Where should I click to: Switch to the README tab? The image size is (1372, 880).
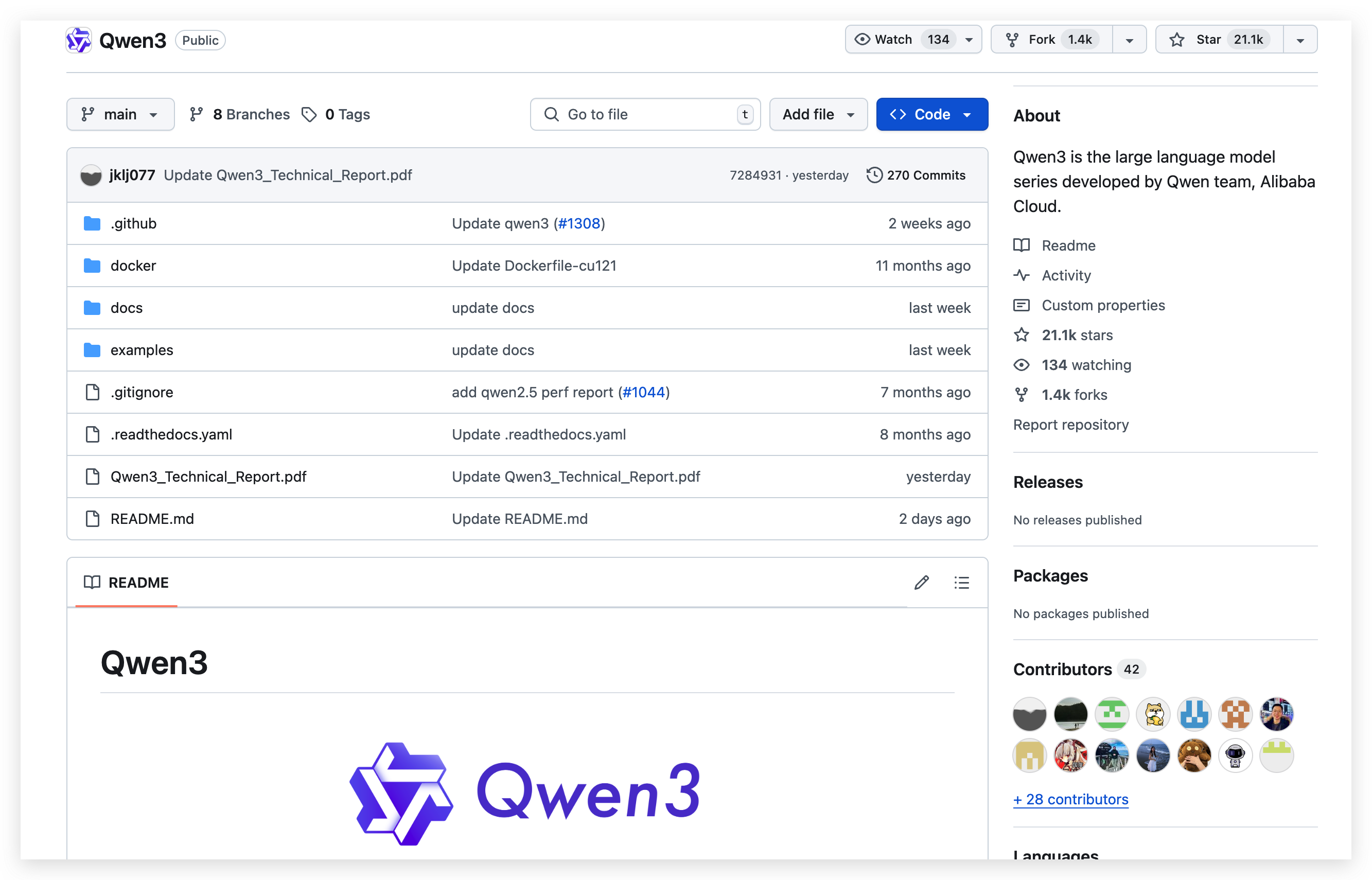click(126, 583)
